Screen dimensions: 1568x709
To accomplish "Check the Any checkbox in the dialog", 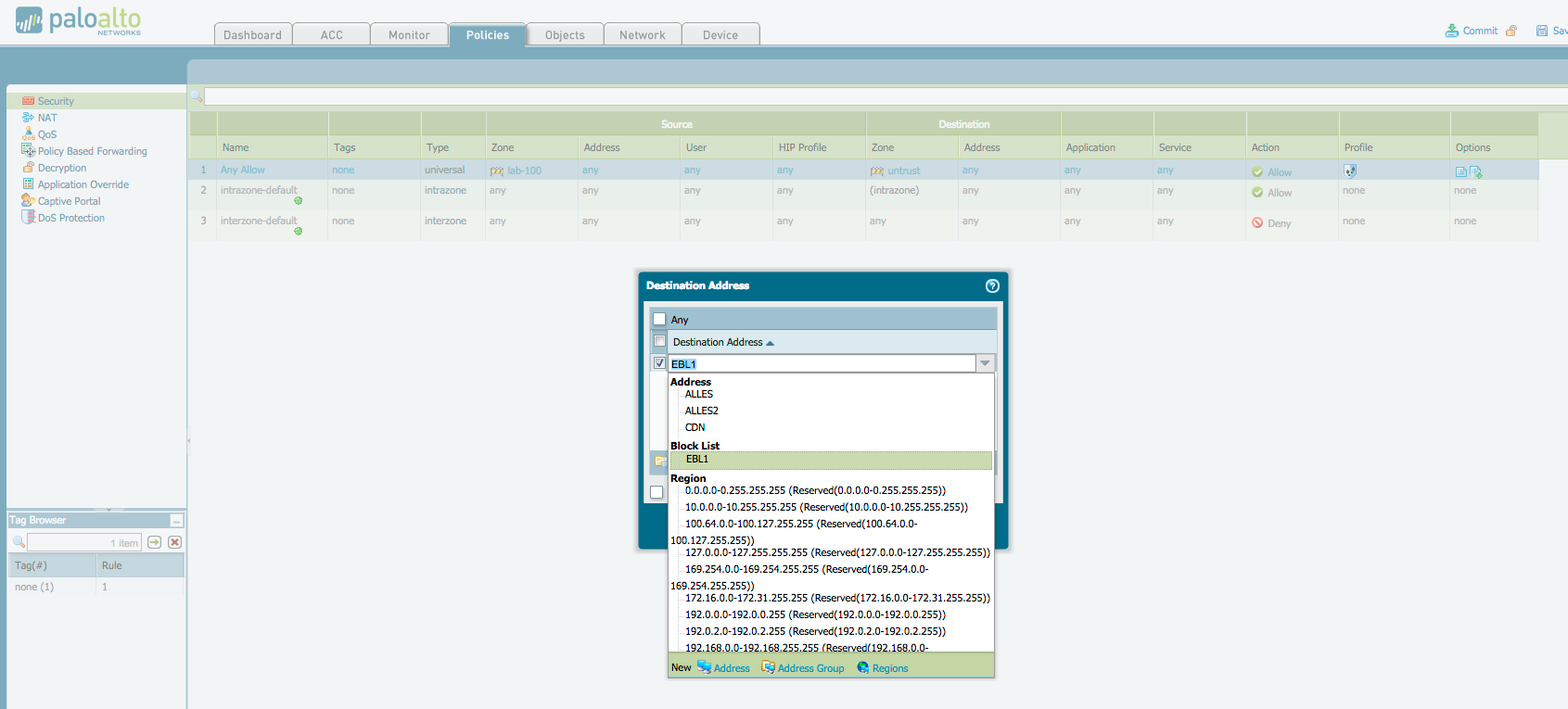I will [x=659, y=320].
